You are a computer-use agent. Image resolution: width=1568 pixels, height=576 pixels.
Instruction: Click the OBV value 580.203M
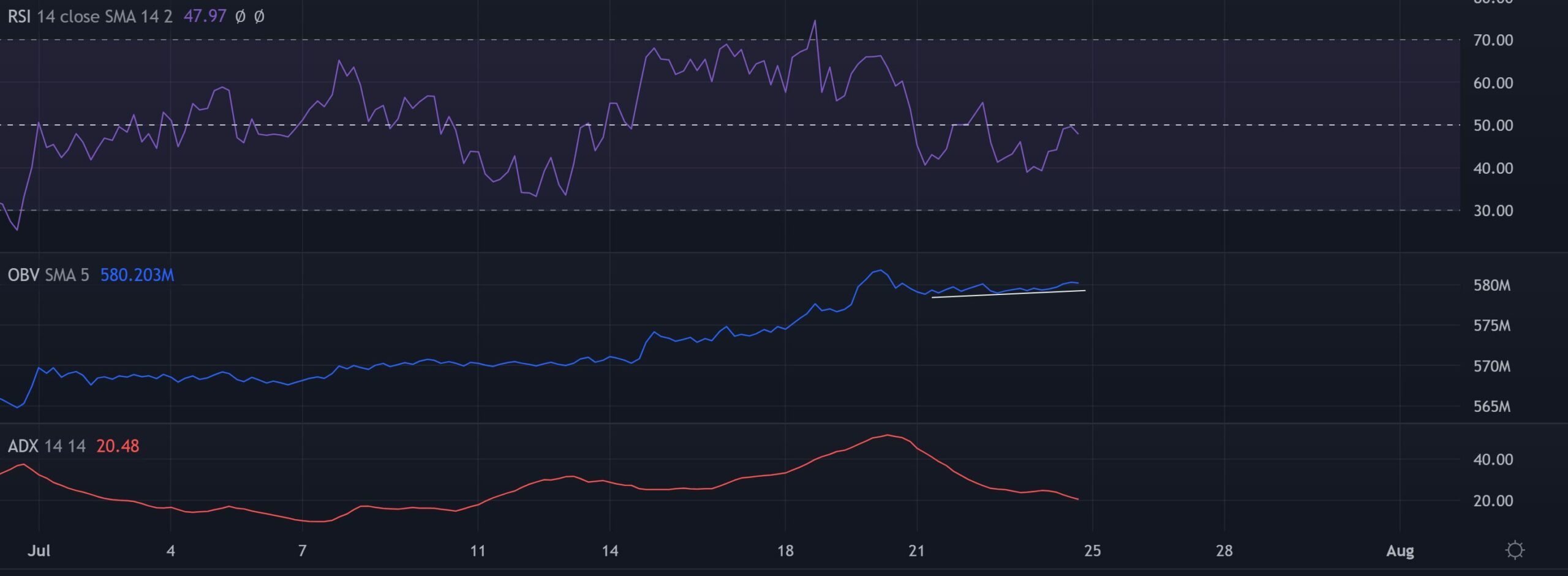click(x=137, y=275)
